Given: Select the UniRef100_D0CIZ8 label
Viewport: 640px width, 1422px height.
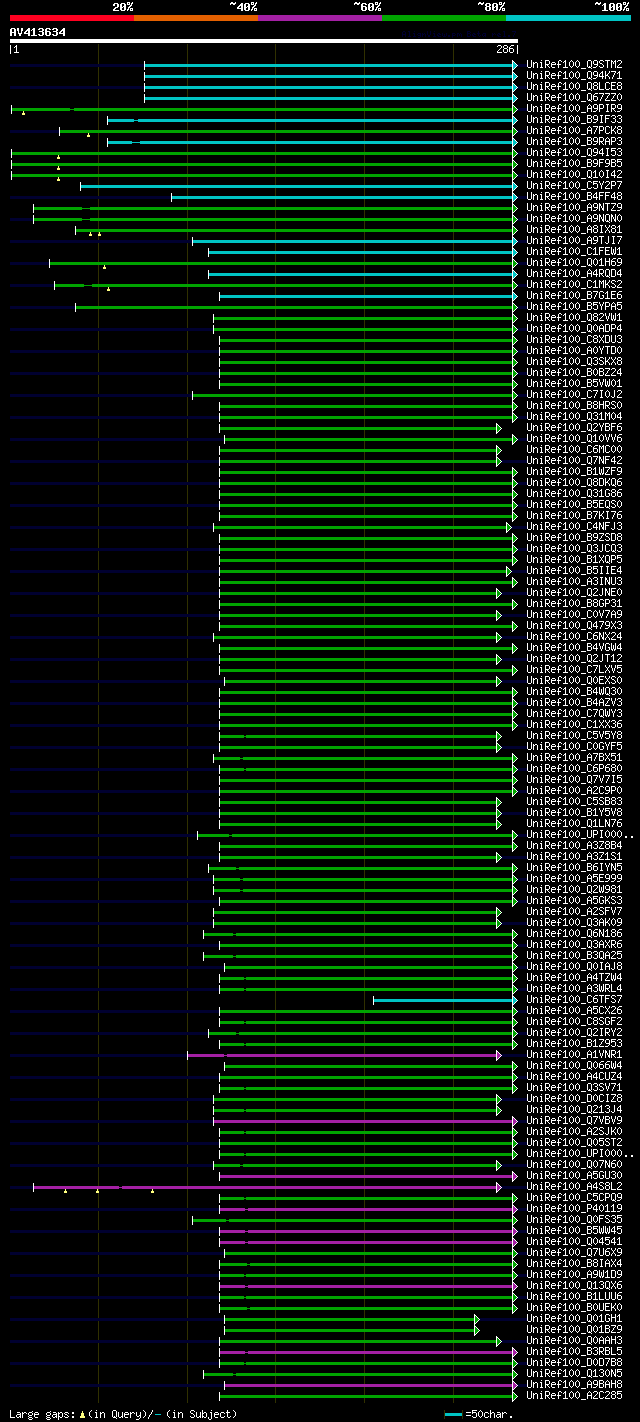Looking at the screenshot, I should pos(574,1099).
